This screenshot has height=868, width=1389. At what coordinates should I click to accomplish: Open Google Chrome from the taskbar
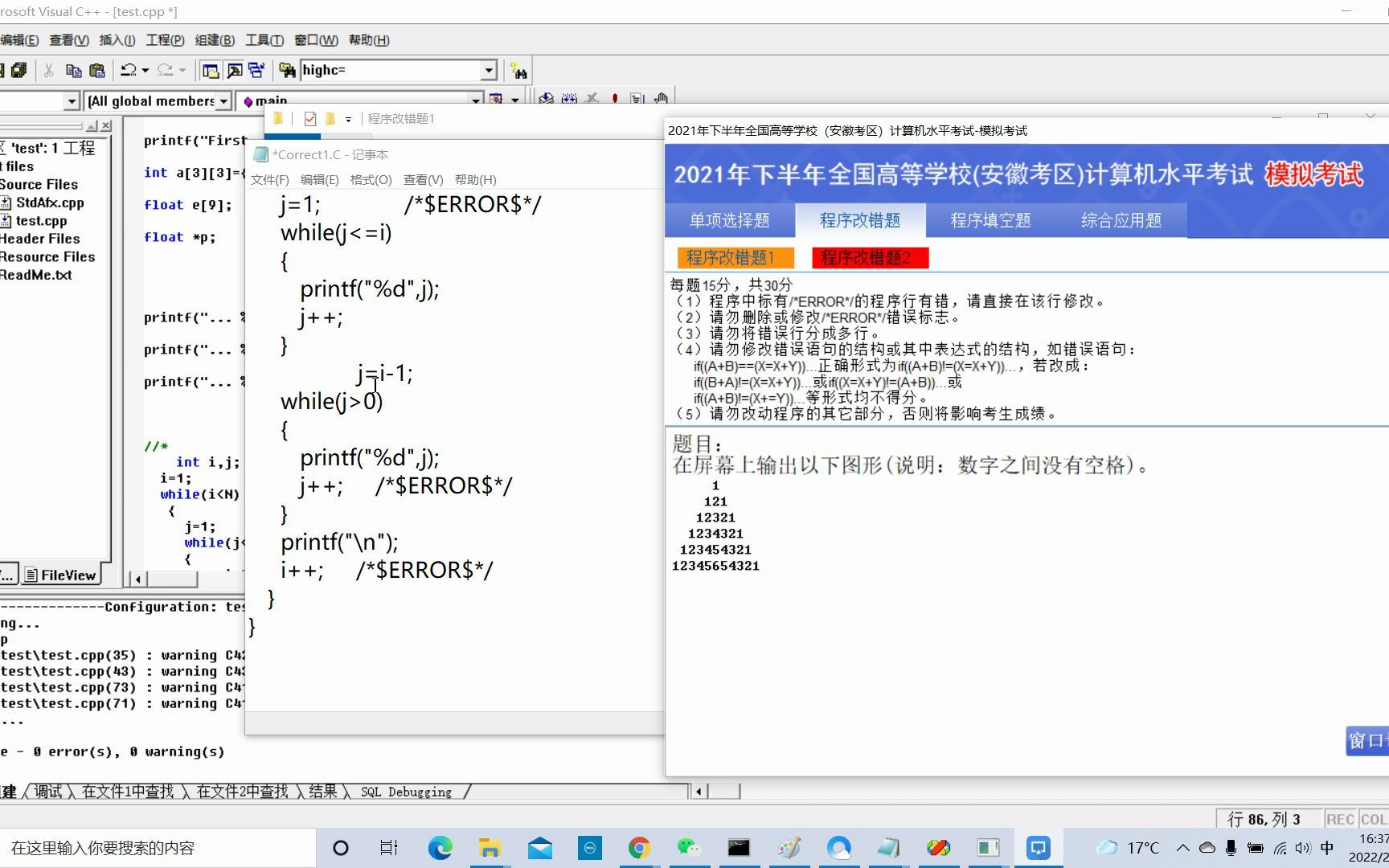click(639, 847)
